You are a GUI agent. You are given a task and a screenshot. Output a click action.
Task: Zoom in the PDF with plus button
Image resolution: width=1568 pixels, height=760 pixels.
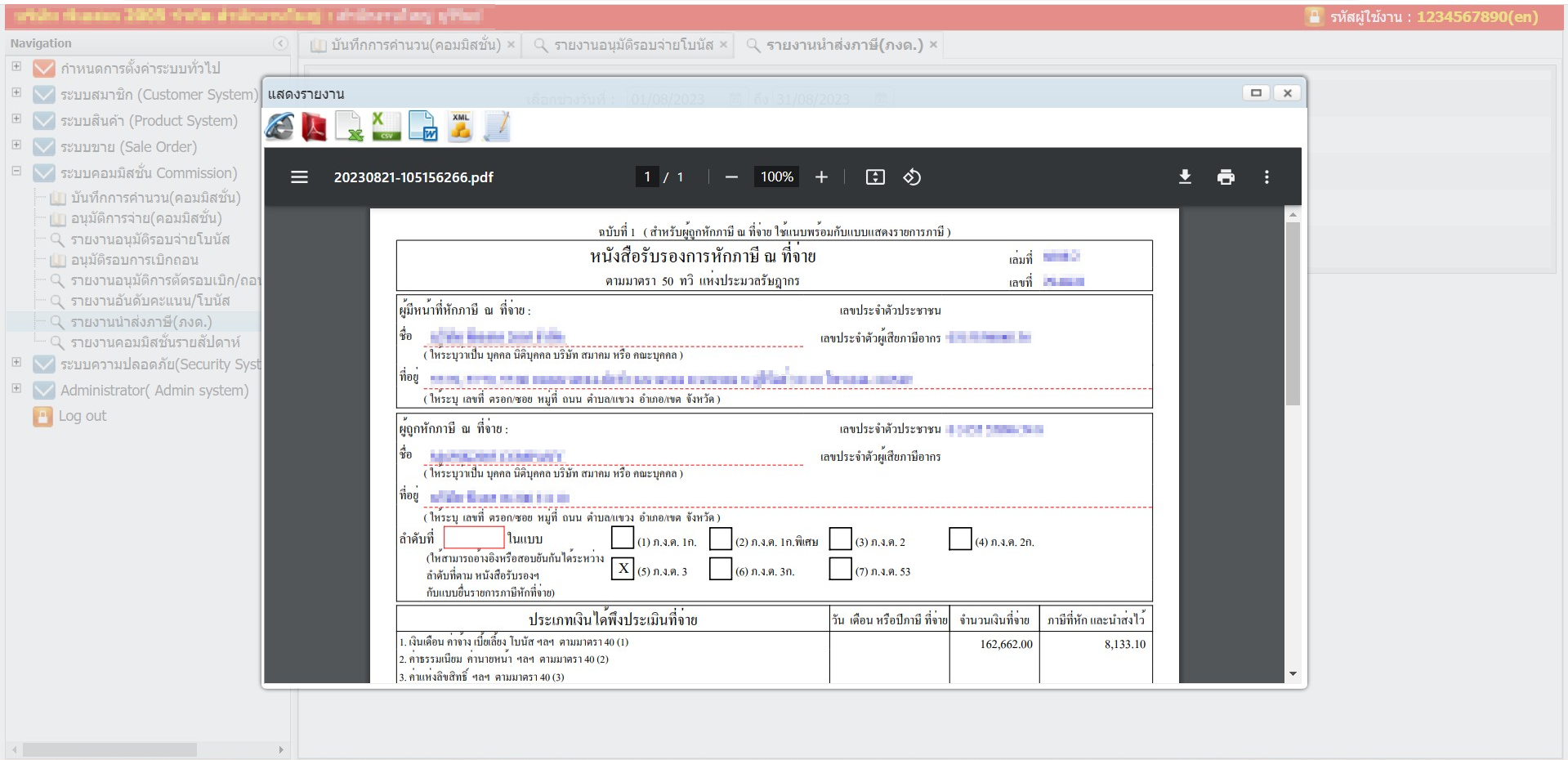(821, 177)
